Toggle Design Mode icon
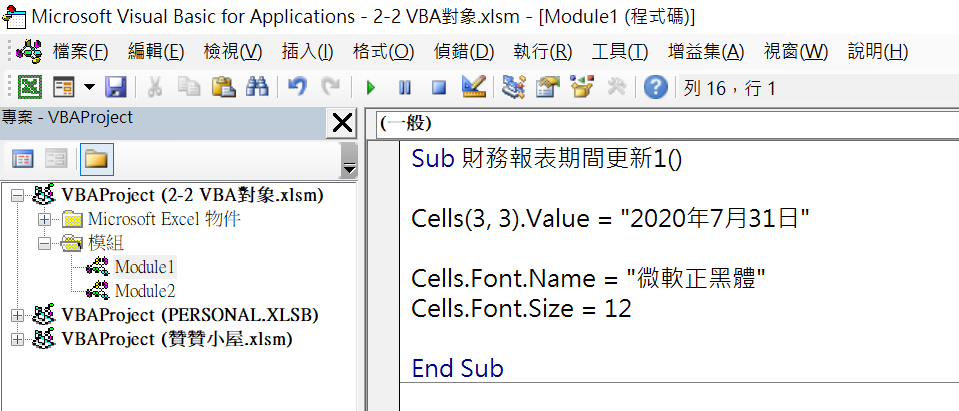Viewport: 959px width, 411px height. click(473, 87)
